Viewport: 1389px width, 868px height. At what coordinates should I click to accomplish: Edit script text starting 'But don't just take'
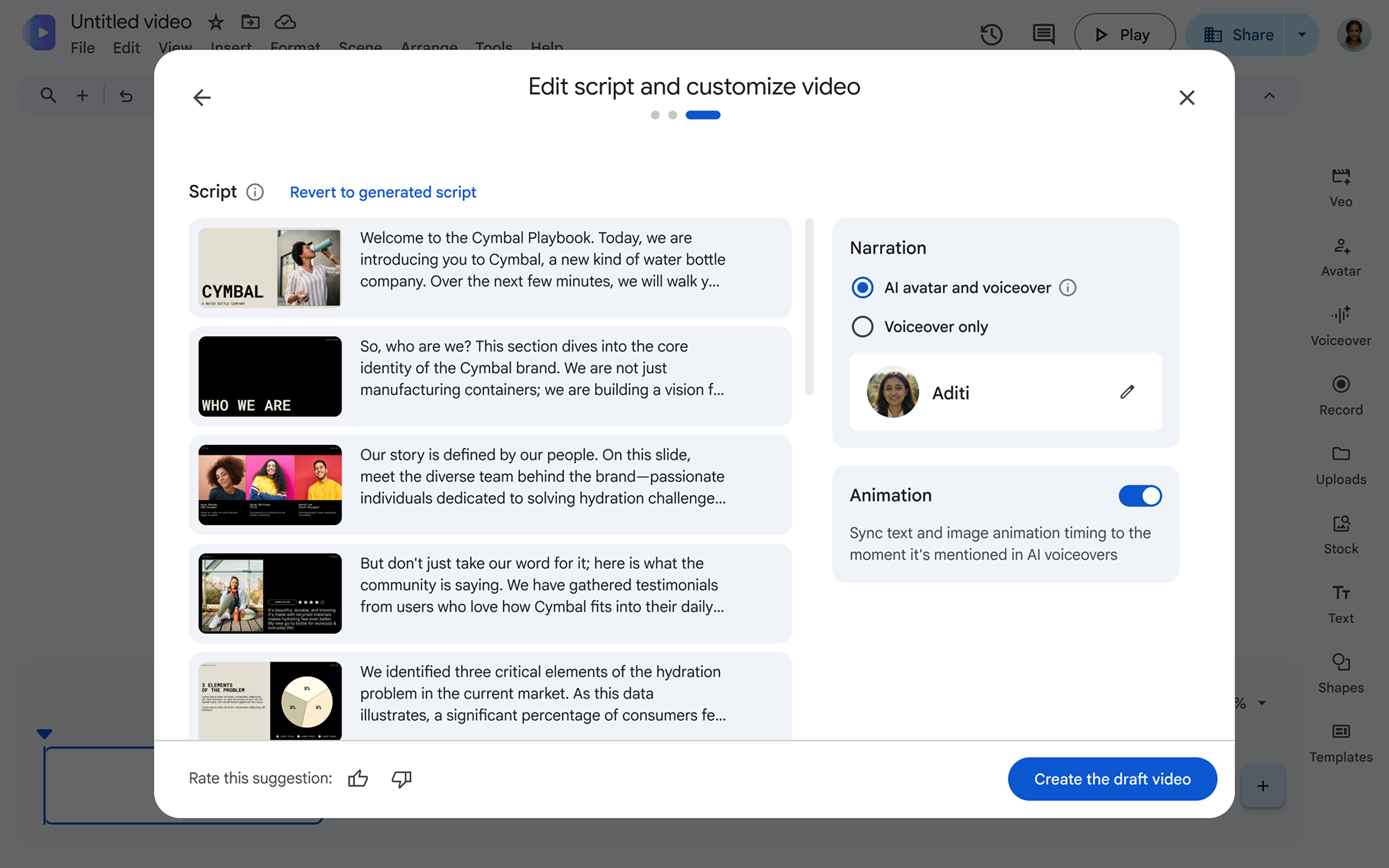pyautogui.click(x=542, y=585)
